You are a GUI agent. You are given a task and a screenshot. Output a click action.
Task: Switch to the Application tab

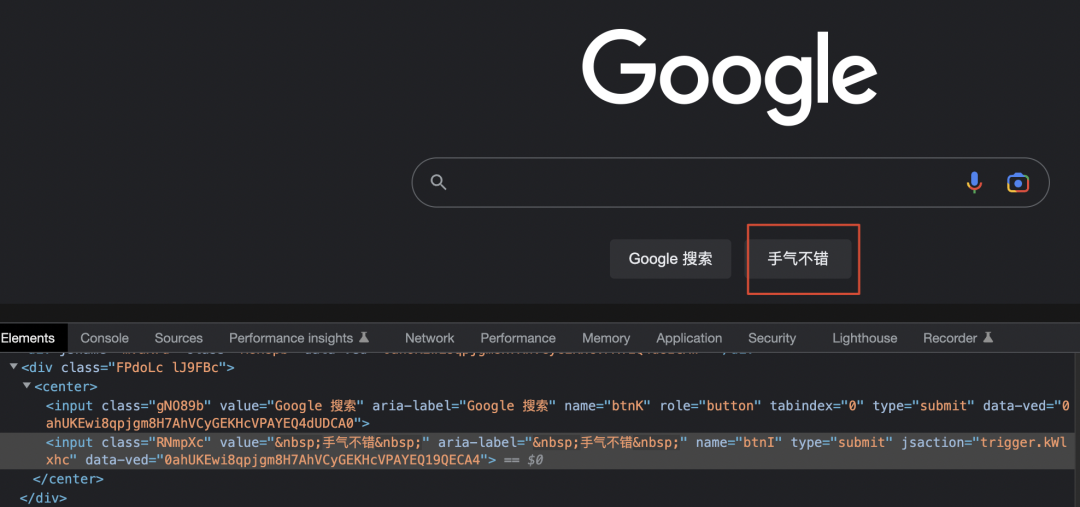[689, 338]
